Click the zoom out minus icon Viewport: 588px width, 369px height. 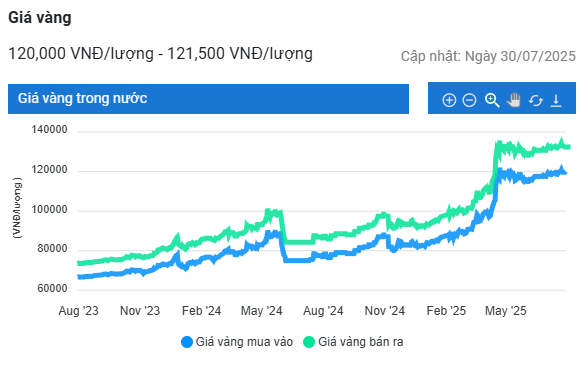click(469, 100)
